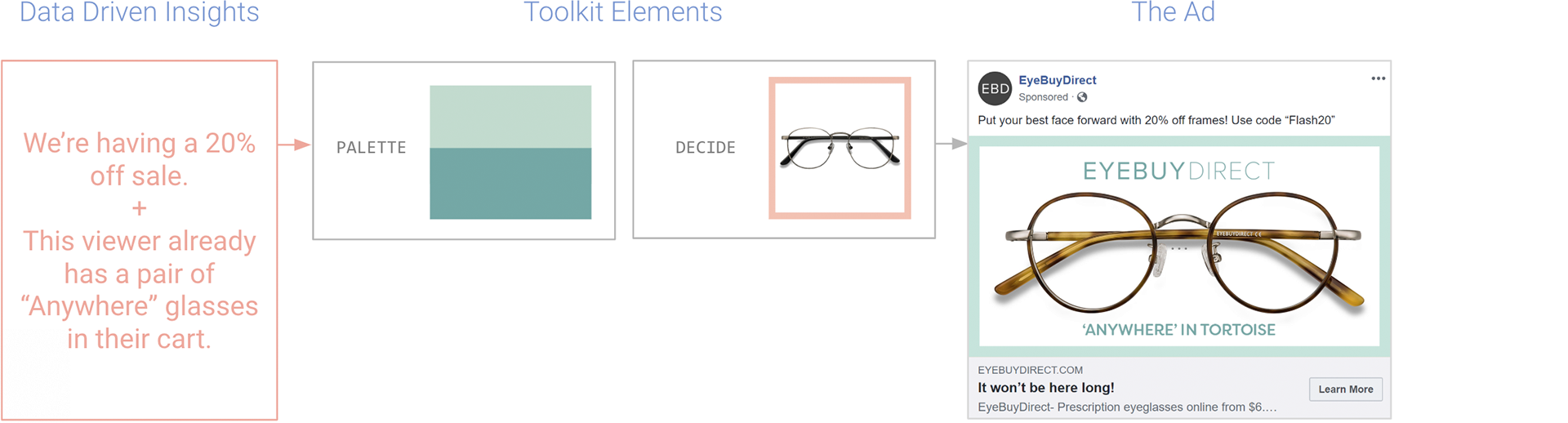
Task: Click the EBD profile avatar icon
Action: coord(995,88)
